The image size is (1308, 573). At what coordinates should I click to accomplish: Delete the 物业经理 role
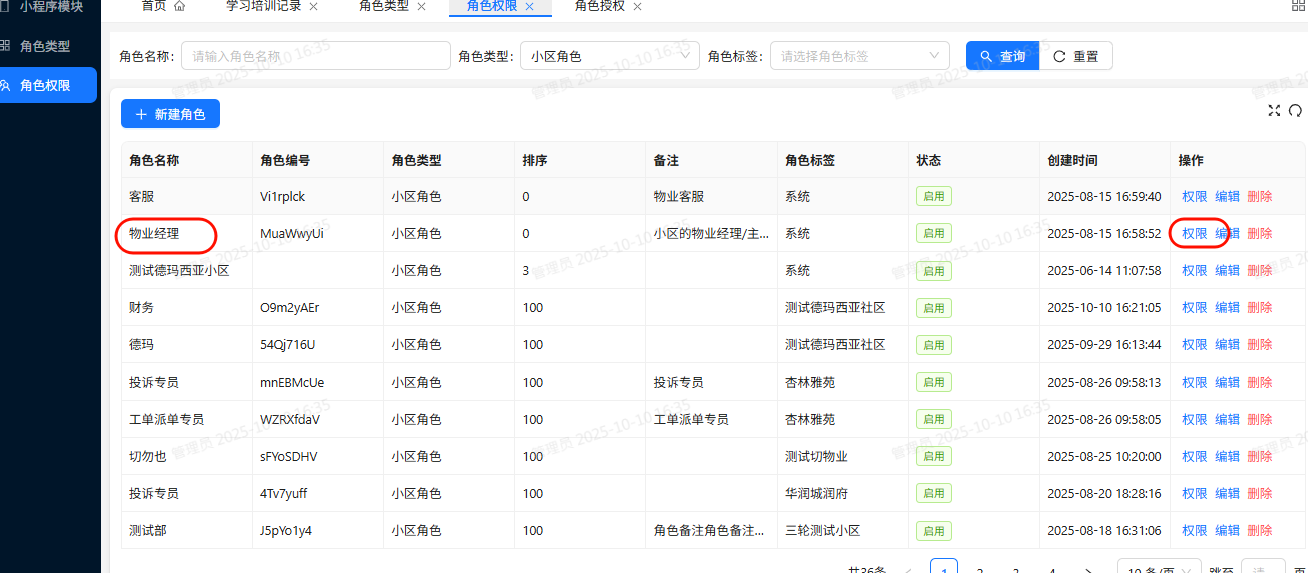pos(1260,233)
